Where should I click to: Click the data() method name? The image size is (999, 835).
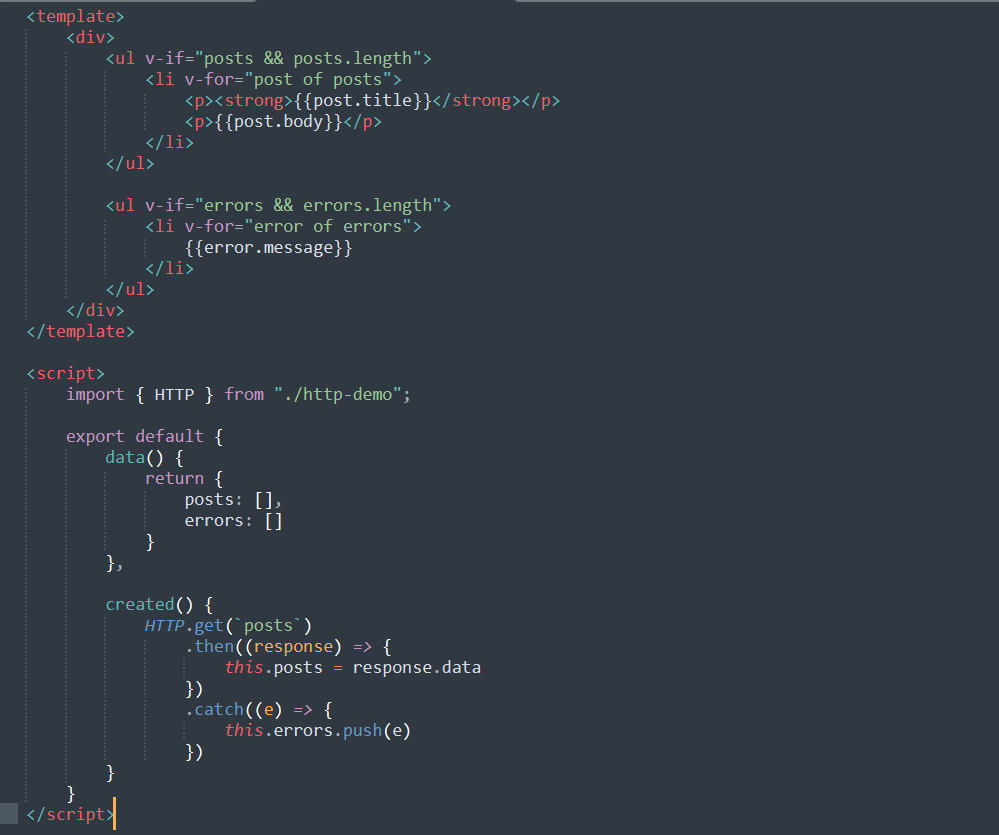pos(125,458)
